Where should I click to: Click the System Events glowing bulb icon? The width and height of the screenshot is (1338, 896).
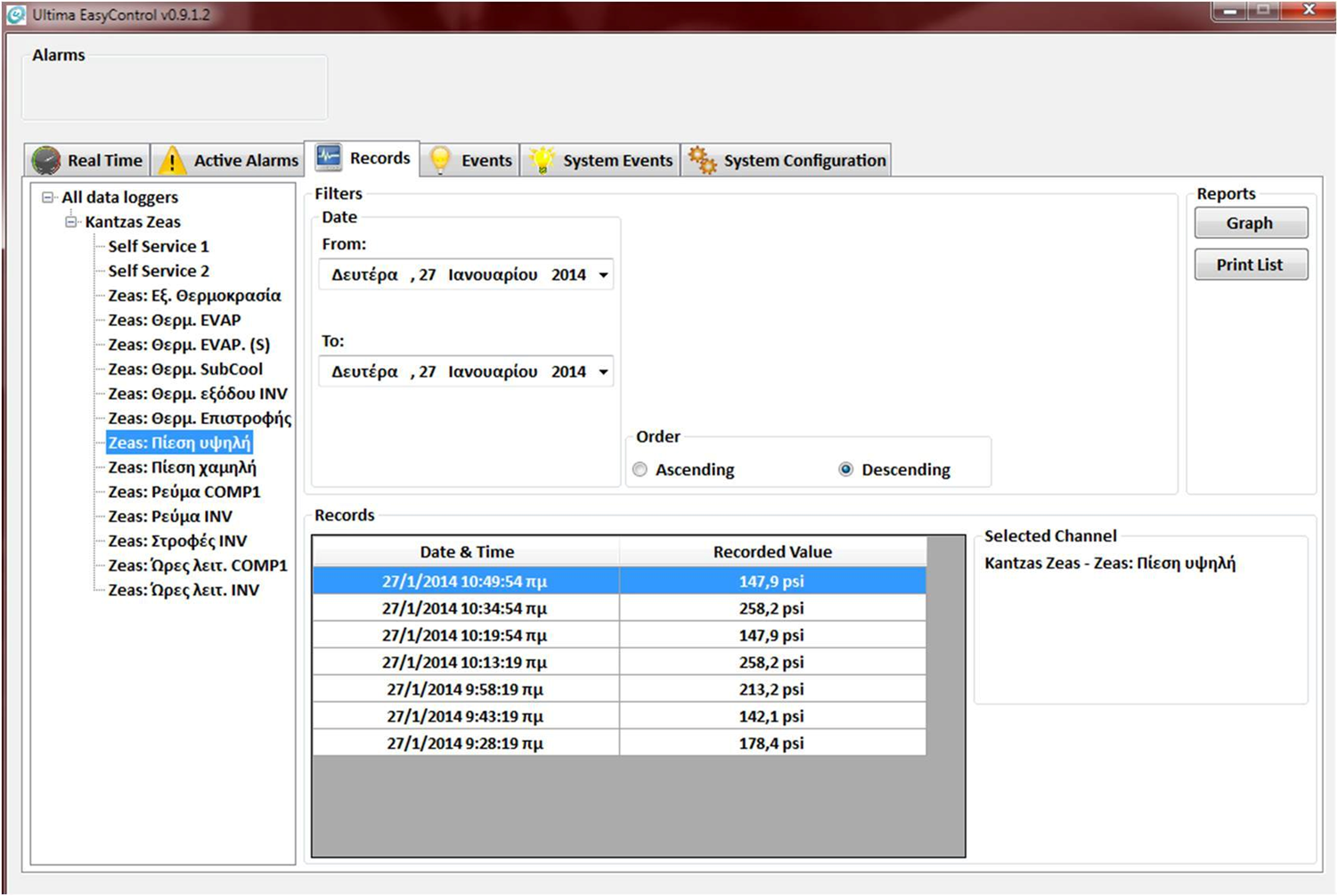click(x=542, y=160)
